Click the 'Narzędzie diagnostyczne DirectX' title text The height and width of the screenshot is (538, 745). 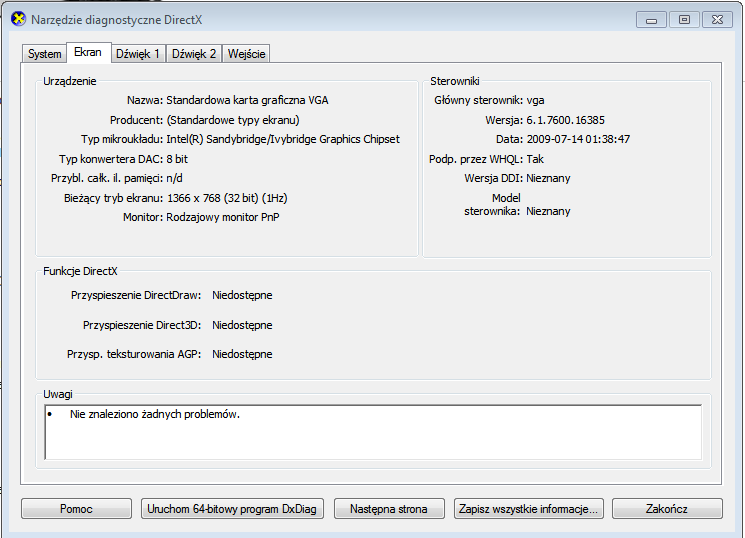pyautogui.click(x=116, y=20)
